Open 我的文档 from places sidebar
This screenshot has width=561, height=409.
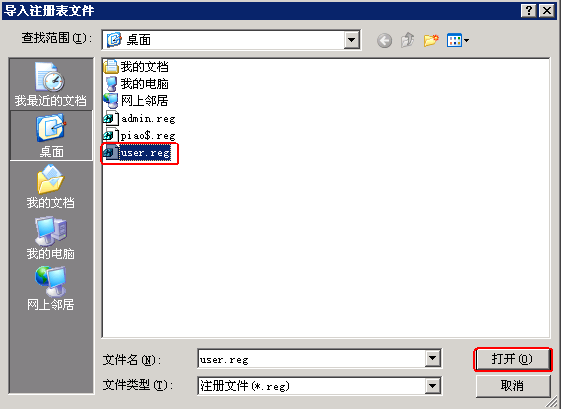pyautogui.click(x=50, y=186)
